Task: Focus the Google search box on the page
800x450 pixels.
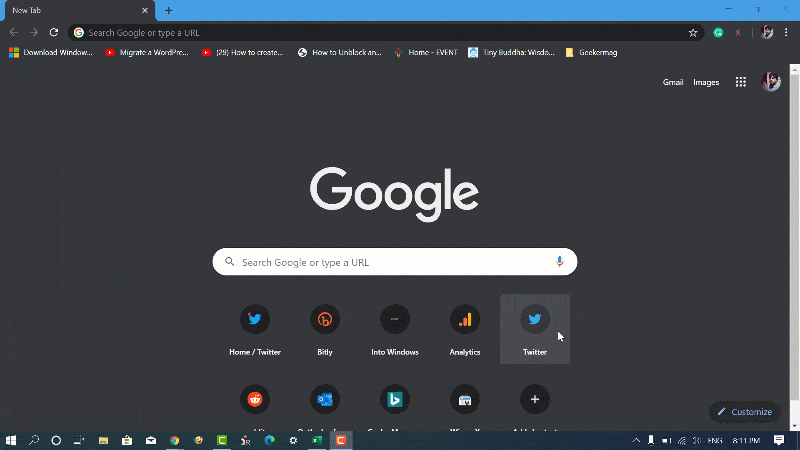Action: pos(394,262)
